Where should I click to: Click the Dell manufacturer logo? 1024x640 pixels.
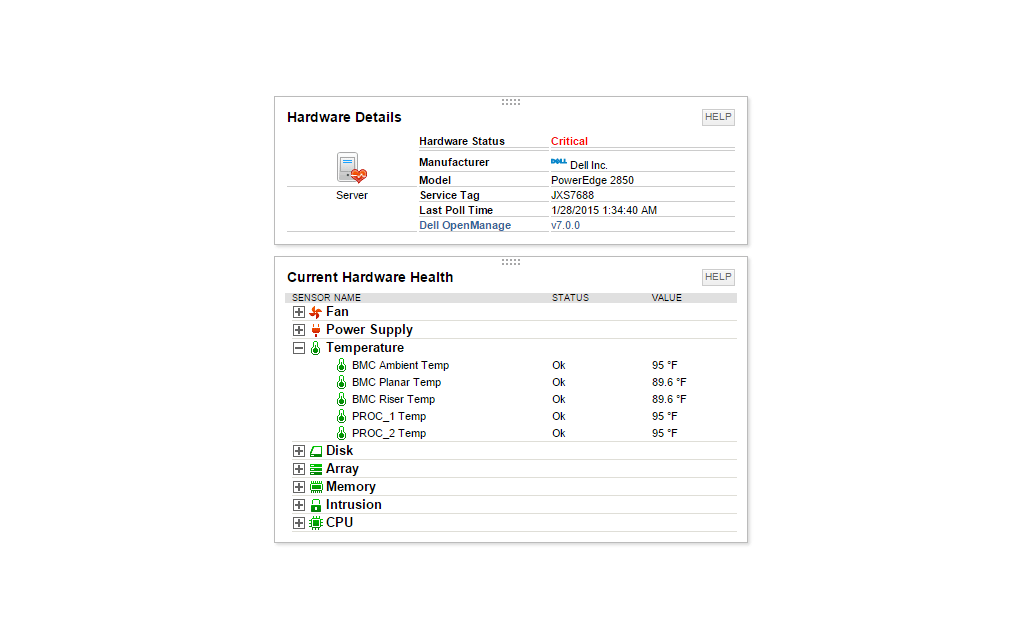tap(558, 161)
